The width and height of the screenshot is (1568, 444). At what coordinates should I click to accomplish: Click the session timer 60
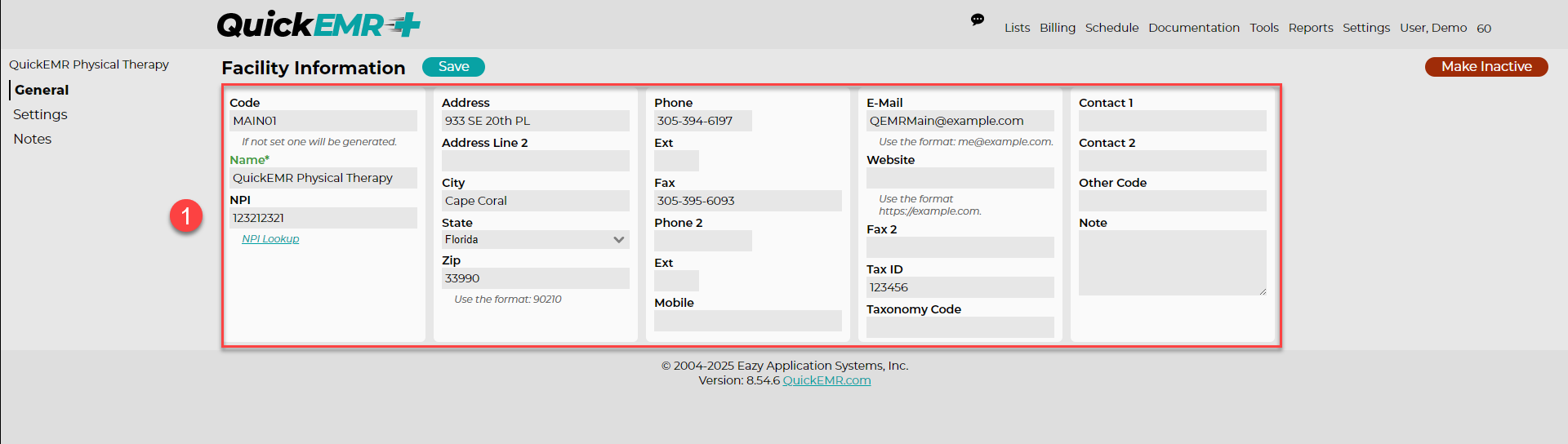1484,29
